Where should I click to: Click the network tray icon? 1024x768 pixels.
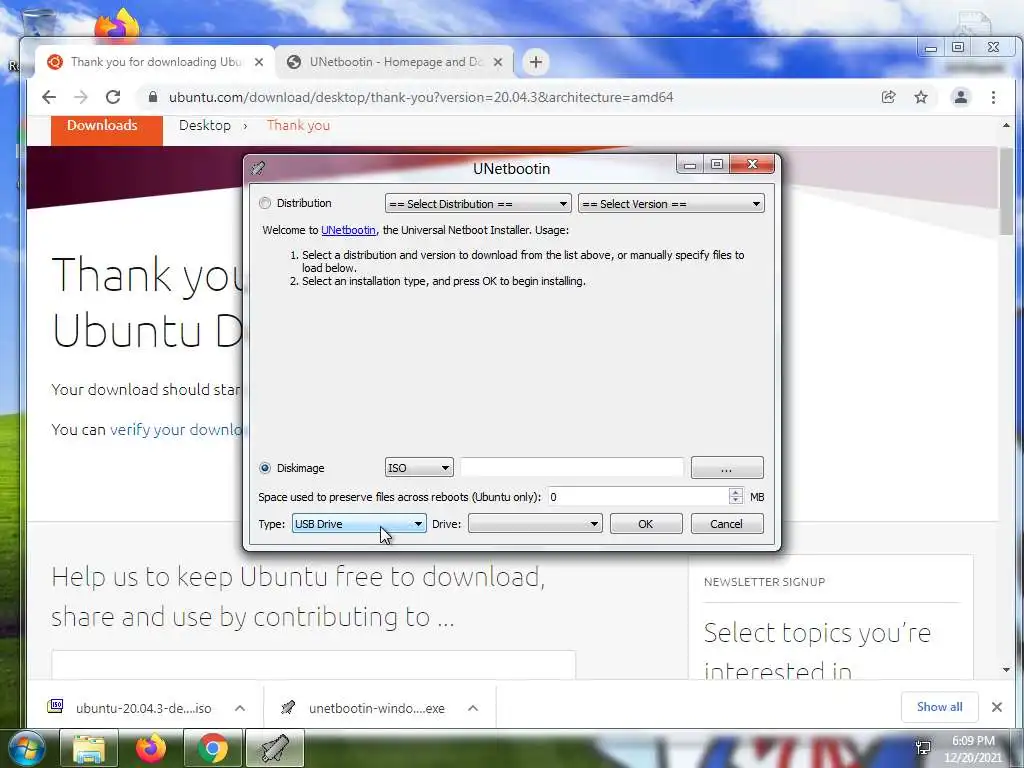point(923,748)
